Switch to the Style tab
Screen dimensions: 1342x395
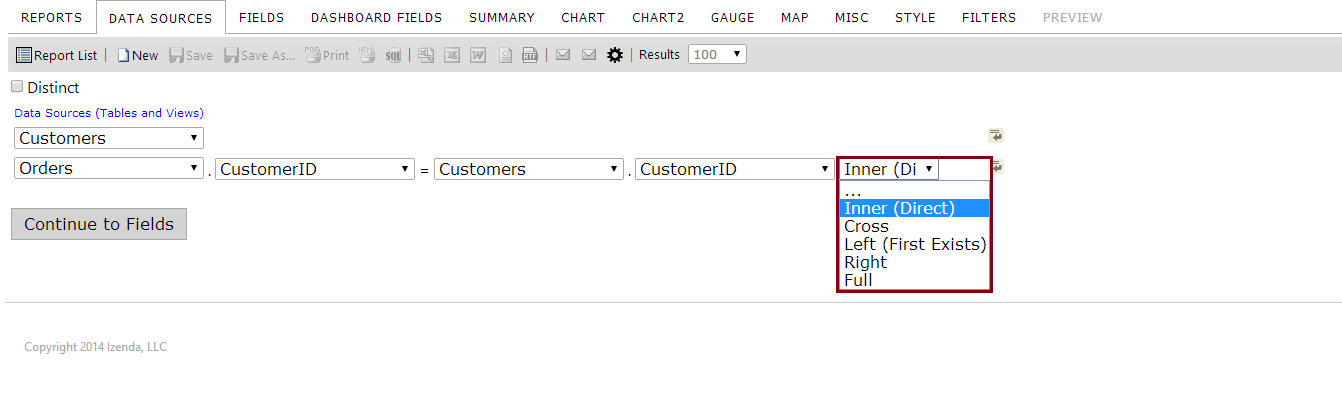(915, 17)
